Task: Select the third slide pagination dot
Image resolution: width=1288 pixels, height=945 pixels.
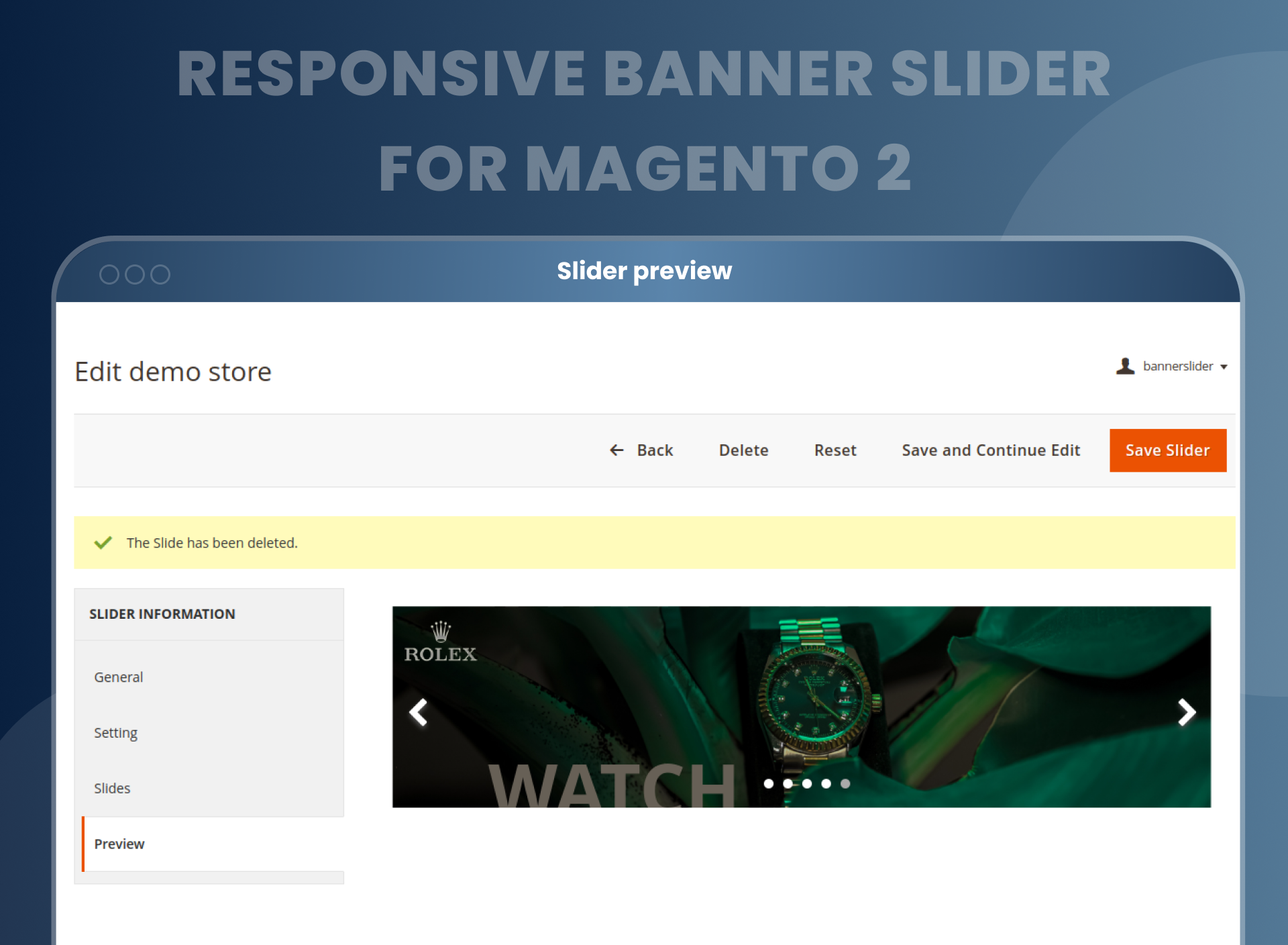Action: 807,783
